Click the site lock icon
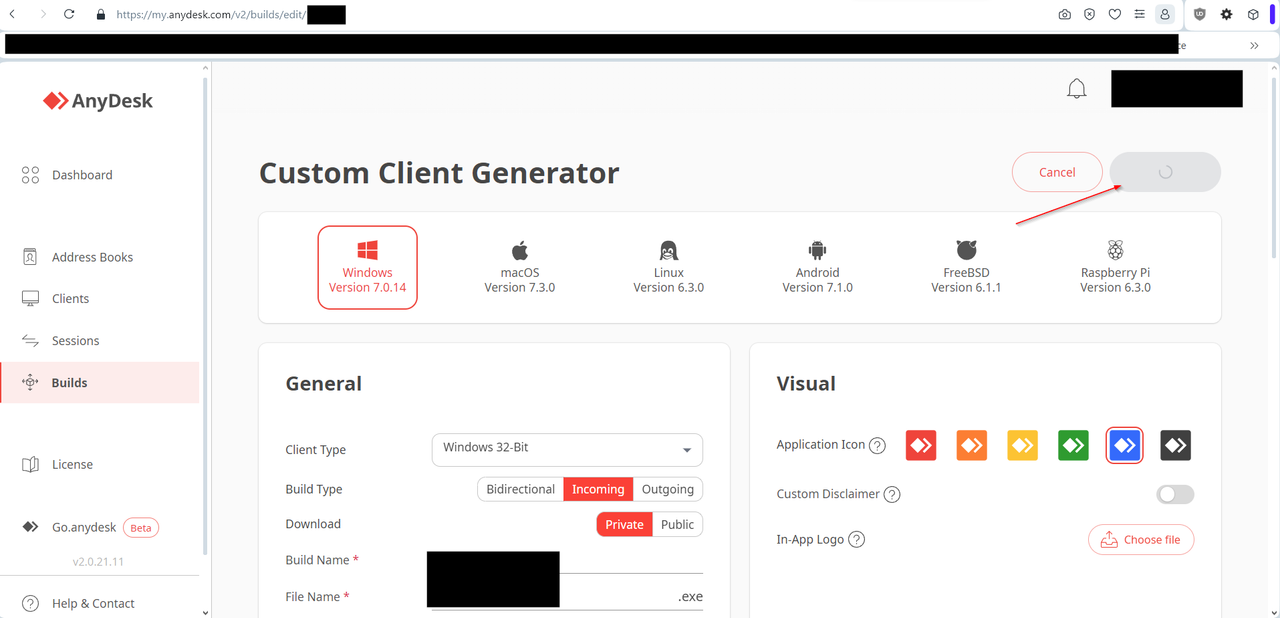The width and height of the screenshot is (1280, 618). (x=100, y=15)
